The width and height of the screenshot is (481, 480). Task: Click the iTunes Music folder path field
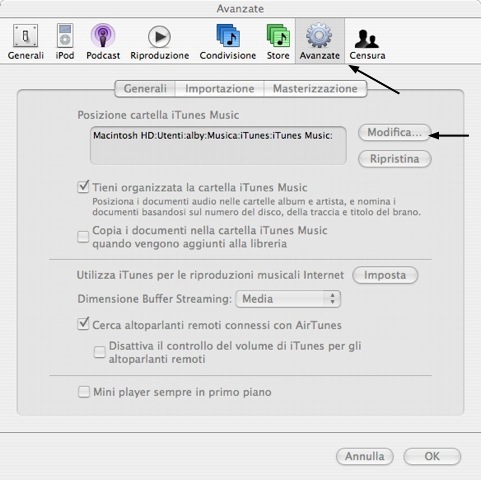point(218,145)
